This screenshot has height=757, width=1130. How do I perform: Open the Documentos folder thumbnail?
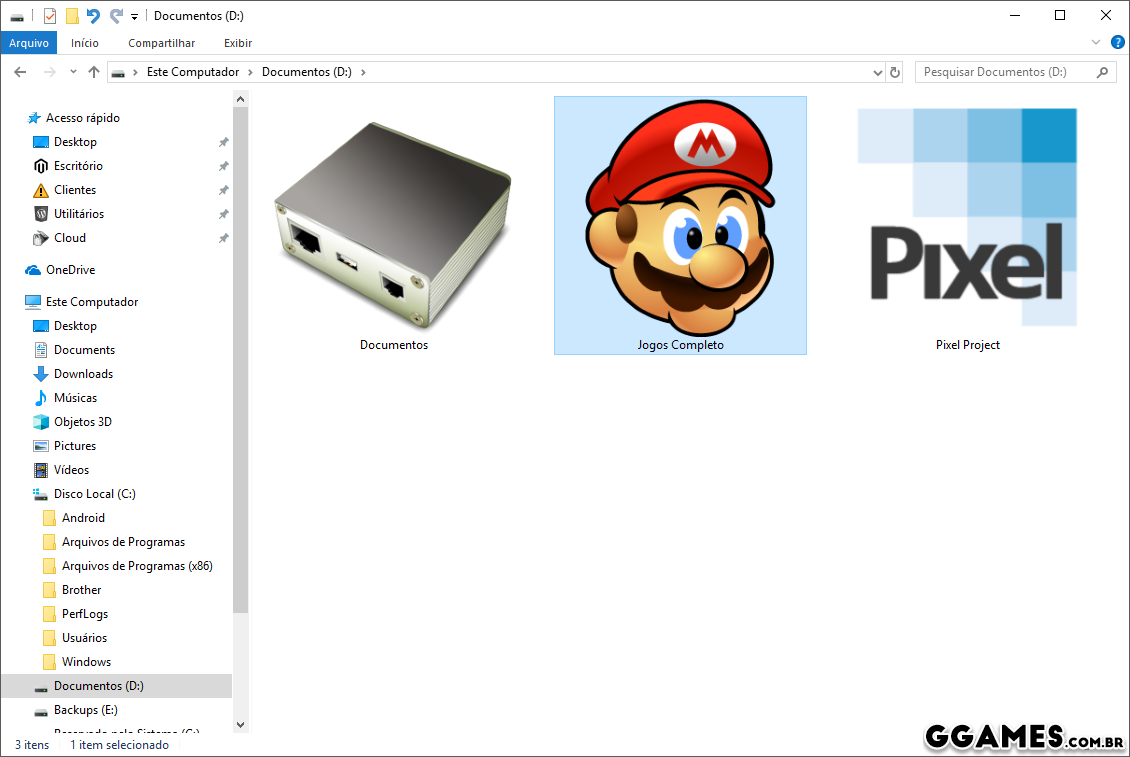tap(393, 225)
